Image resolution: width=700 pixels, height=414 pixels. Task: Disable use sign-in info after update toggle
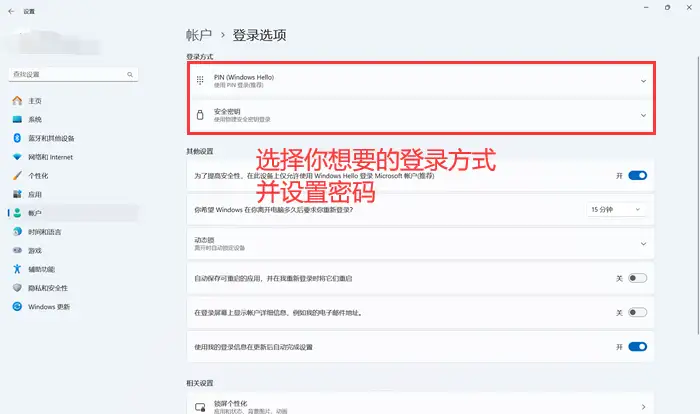point(638,347)
